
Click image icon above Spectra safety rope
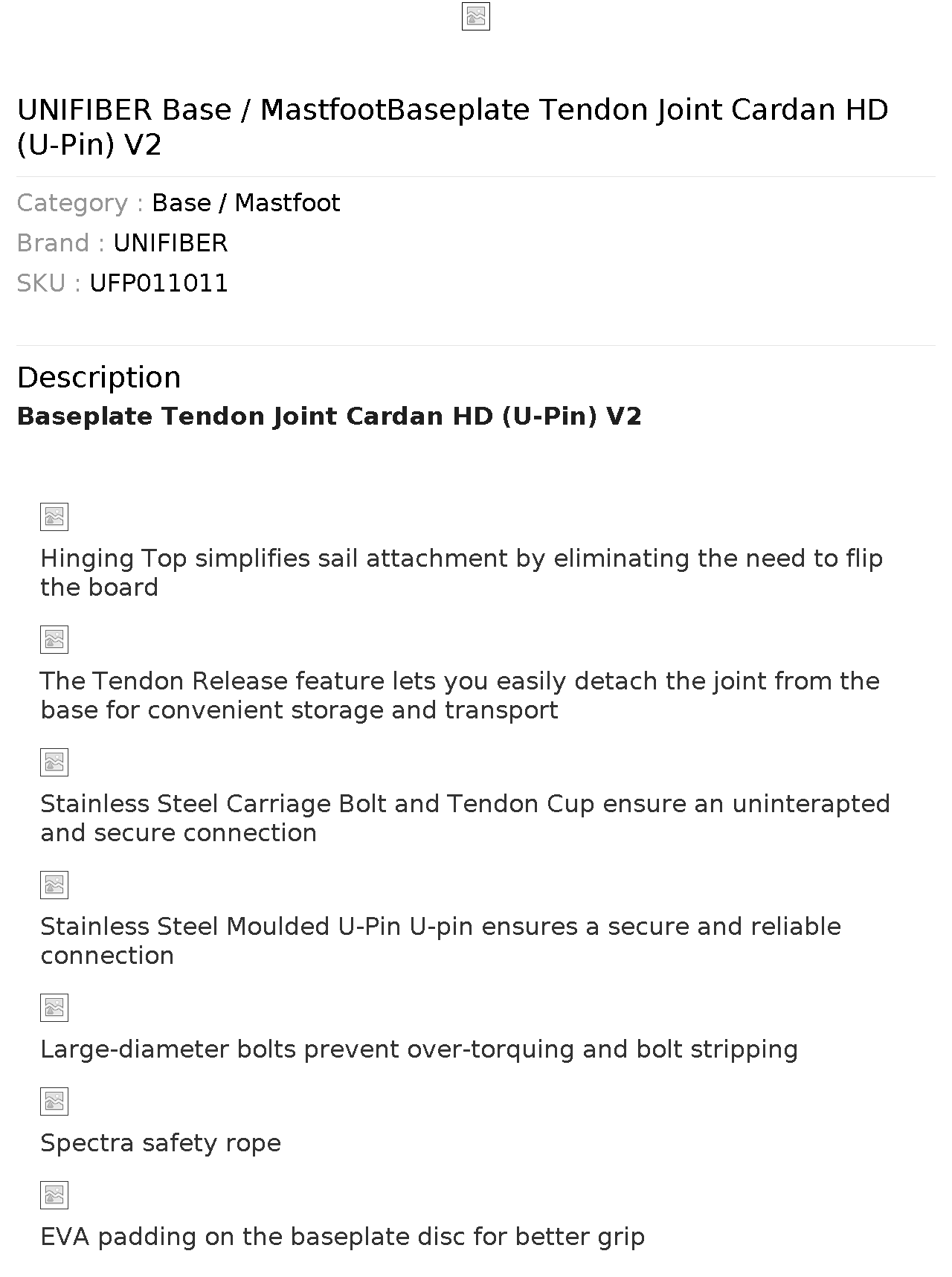(54, 1101)
